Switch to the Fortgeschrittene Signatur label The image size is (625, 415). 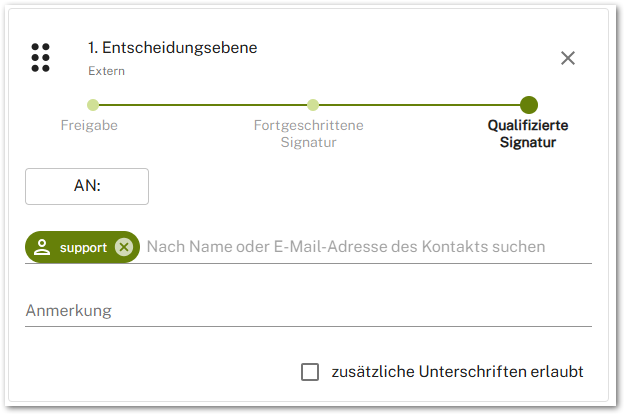[x=308, y=134]
